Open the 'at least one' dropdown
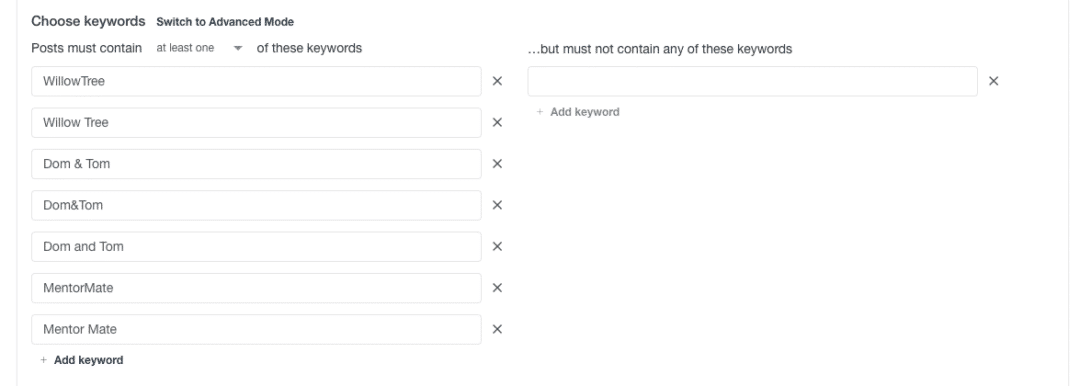The width and height of the screenshot is (1080, 386). point(199,48)
